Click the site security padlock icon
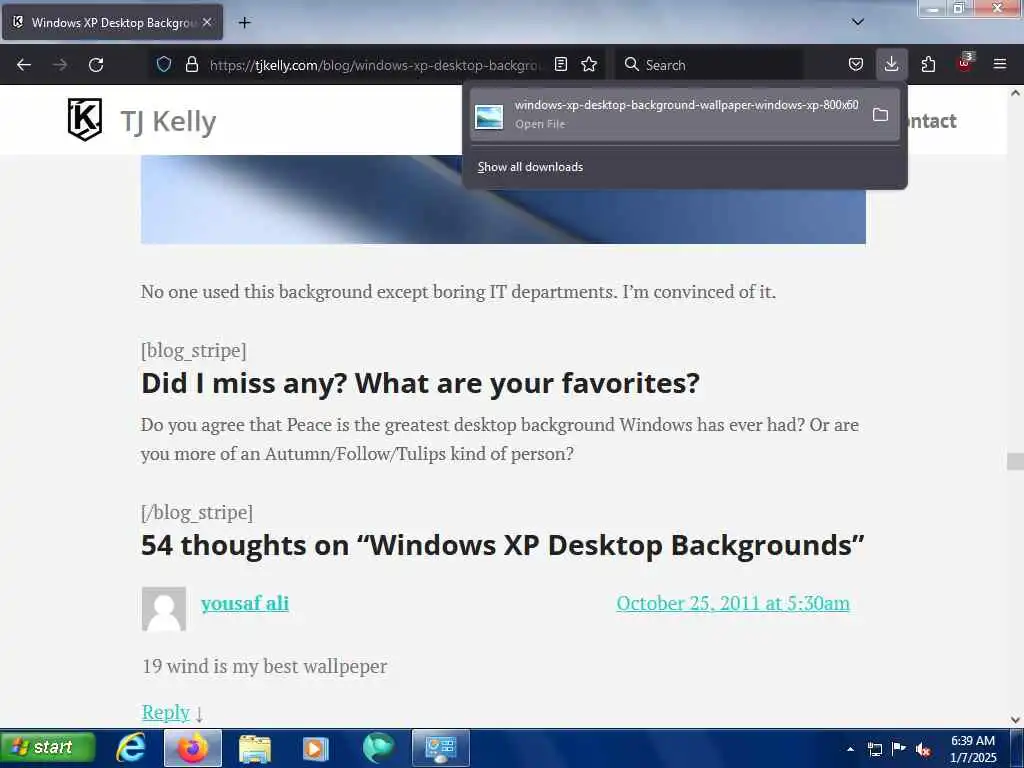This screenshot has height=768, width=1024. 191,64
